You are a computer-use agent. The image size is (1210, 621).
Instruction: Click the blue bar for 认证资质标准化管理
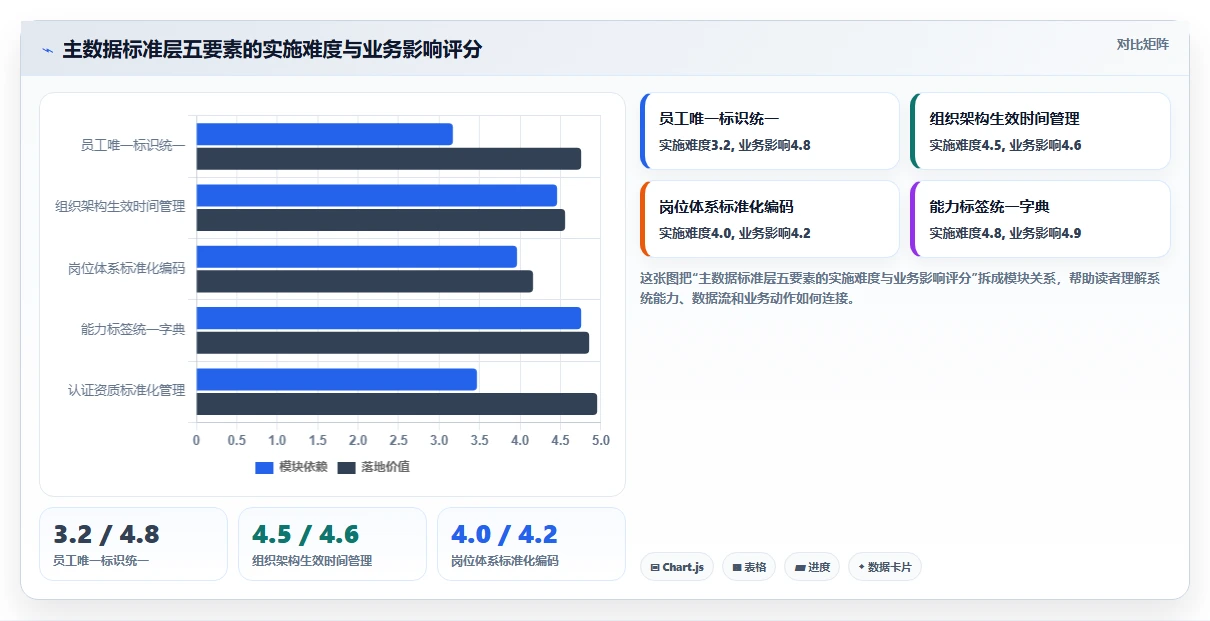click(336, 380)
